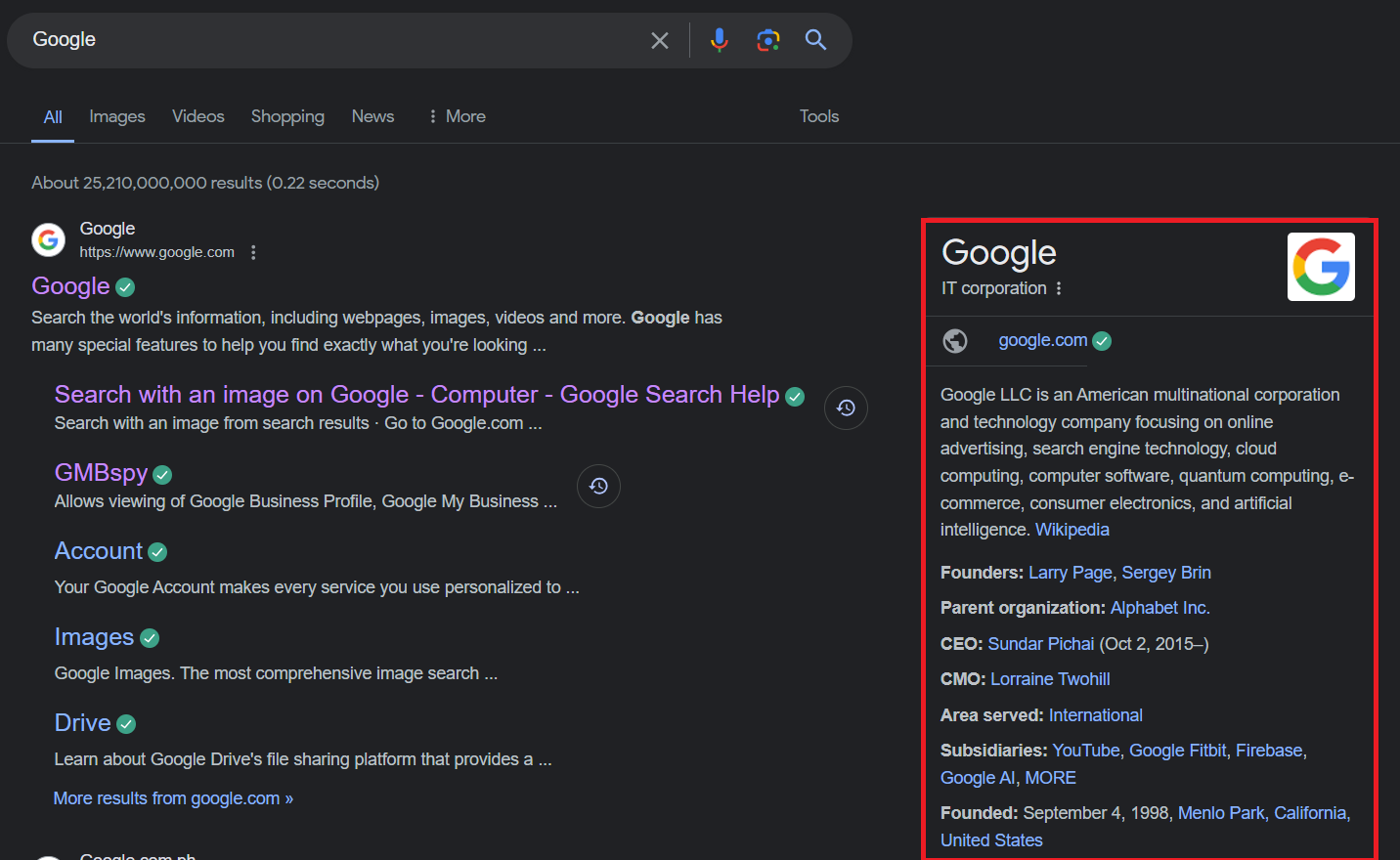Image resolution: width=1400 pixels, height=860 pixels.
Task: Open google.com link in the knowledge panel
Action: [x=1043, y=340]
